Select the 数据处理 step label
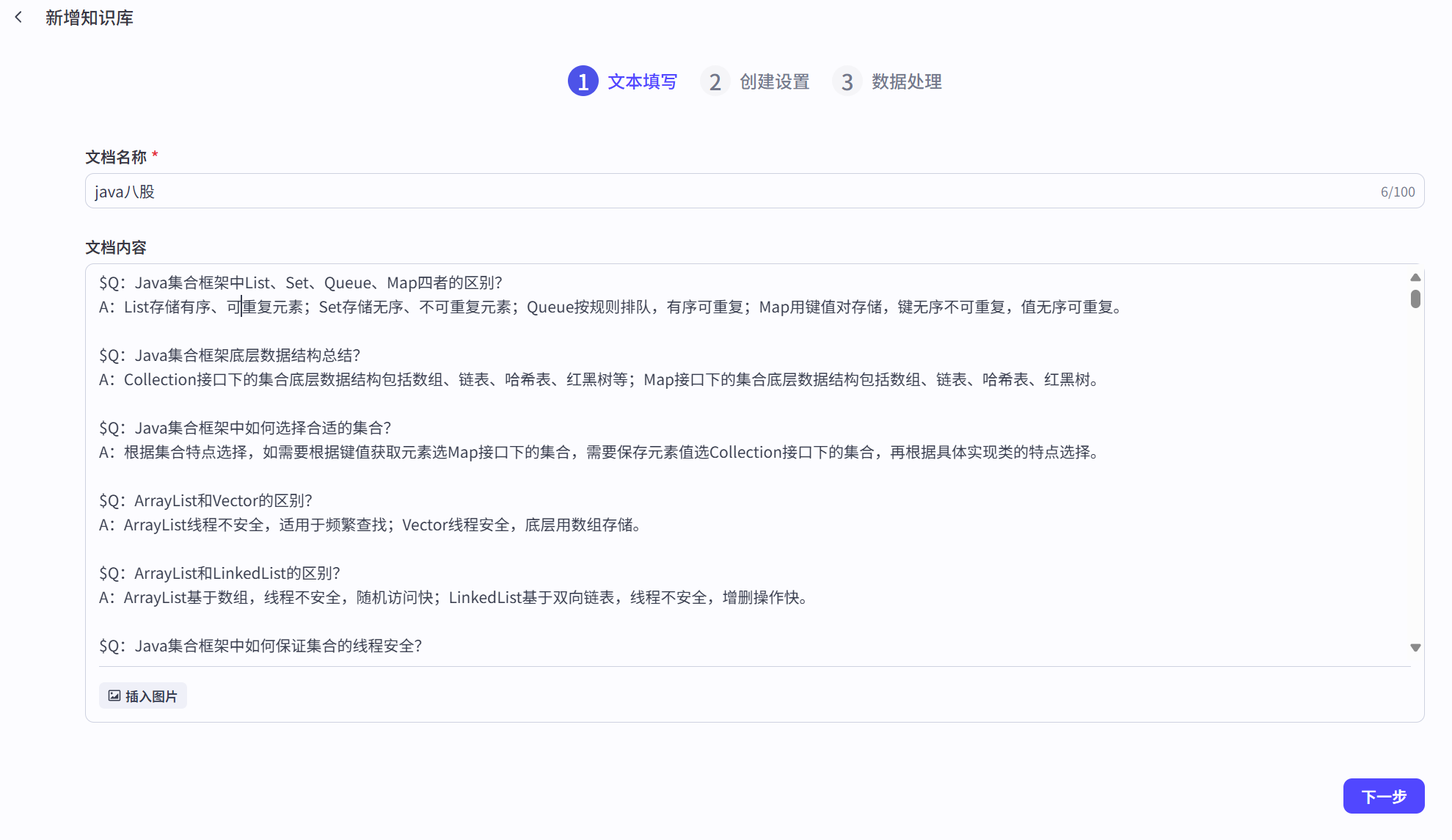 coord(907,81)
